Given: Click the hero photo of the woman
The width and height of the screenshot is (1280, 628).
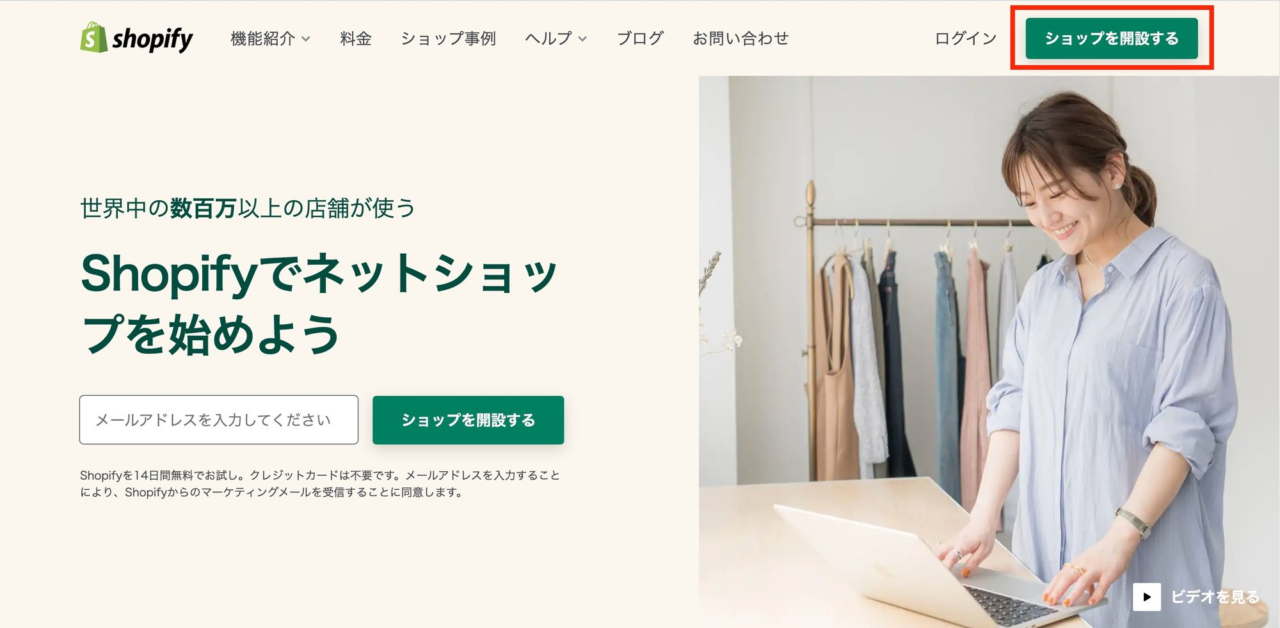Looking at the screenshot, I should [x=989, y=352].
